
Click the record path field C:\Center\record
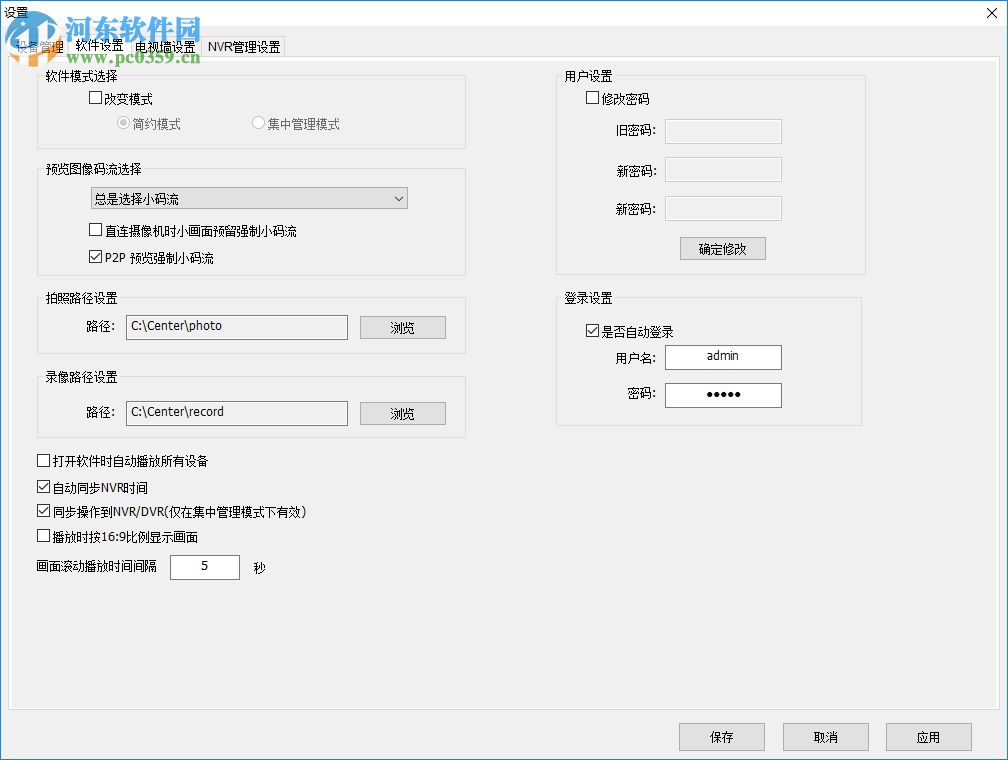237,413
